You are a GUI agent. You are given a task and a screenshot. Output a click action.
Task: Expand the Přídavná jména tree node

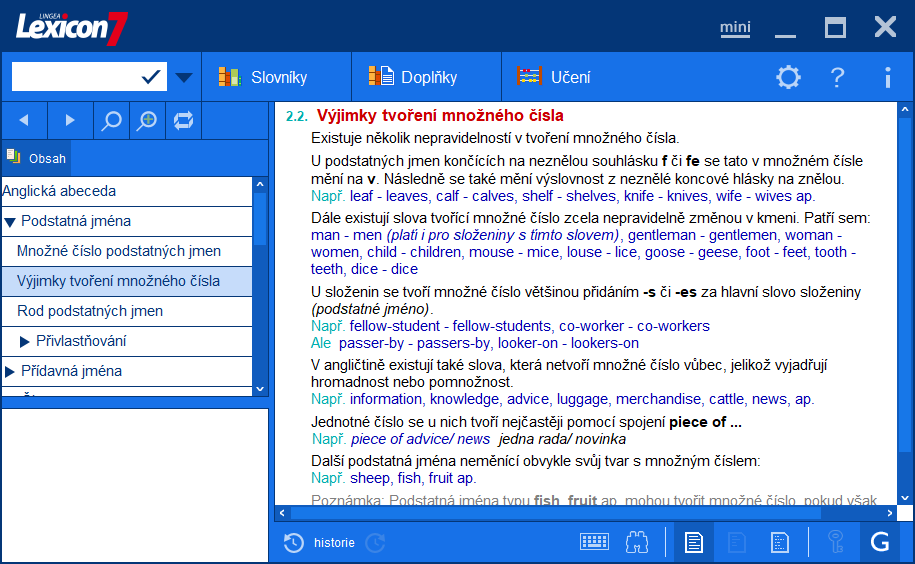click(9, 372)
